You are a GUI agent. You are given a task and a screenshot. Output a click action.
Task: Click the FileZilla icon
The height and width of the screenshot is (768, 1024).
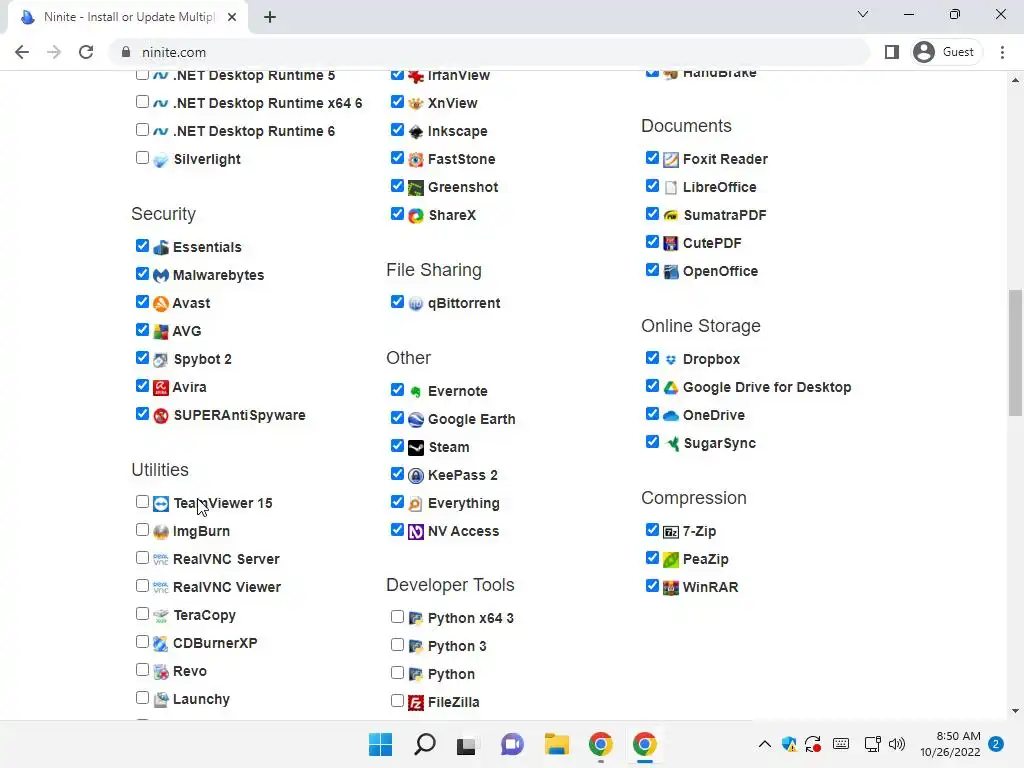click(x=416, y=703)
